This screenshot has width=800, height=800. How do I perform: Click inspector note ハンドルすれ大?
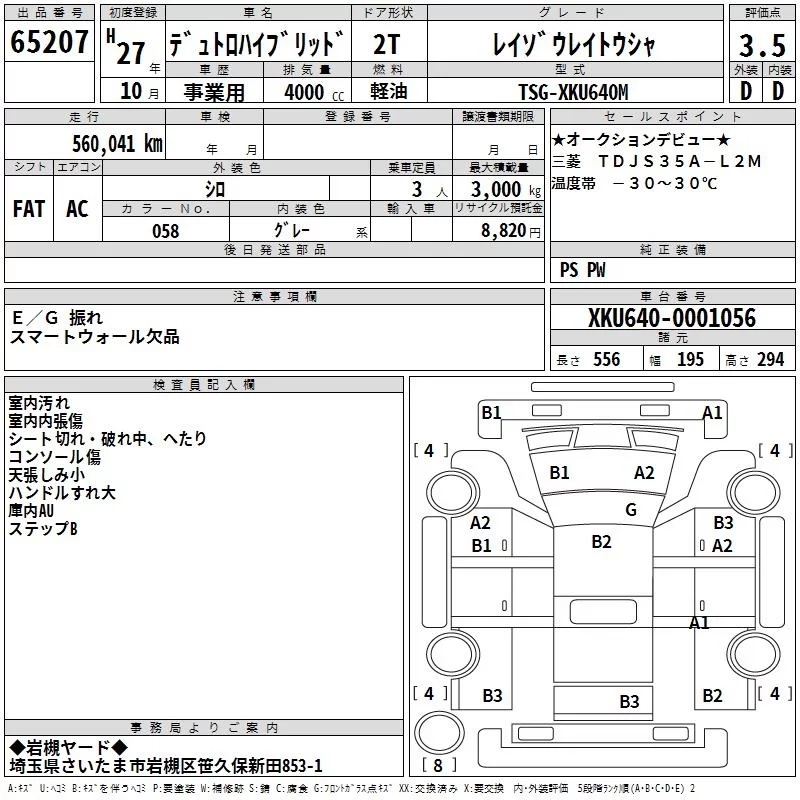tap(62, 492)
